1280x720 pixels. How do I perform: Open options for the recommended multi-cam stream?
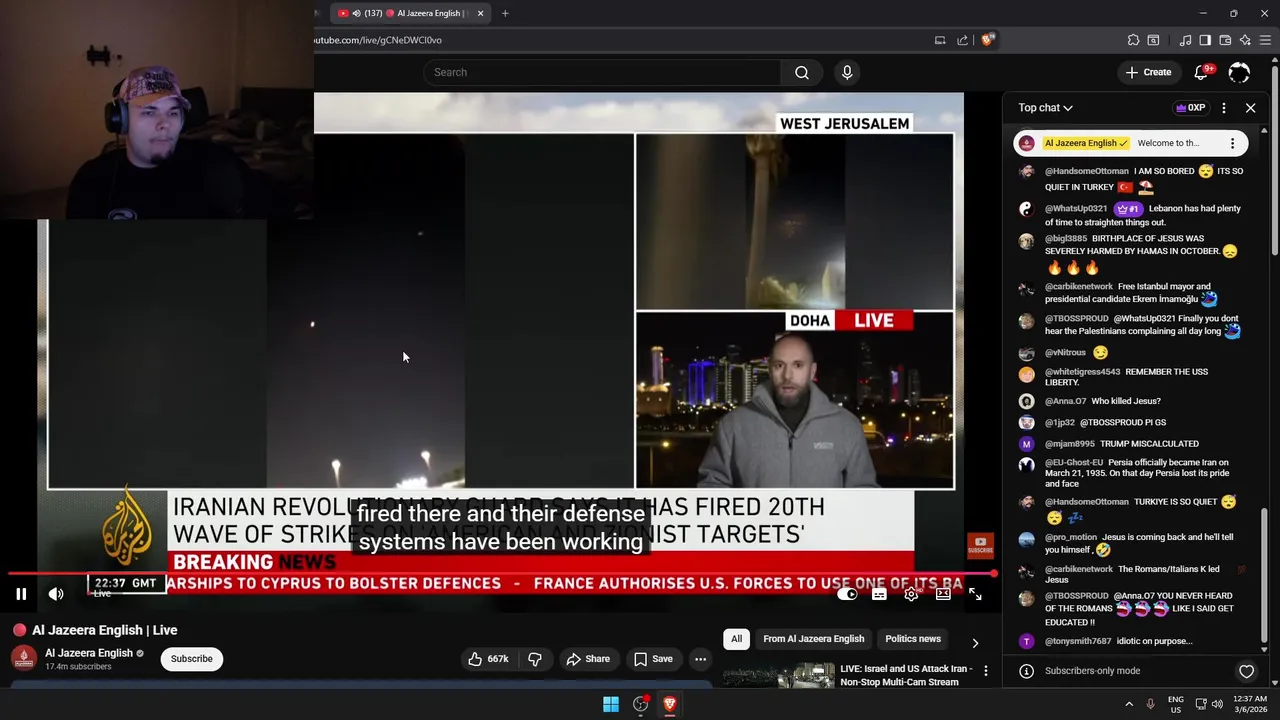[x=985, y=671]
